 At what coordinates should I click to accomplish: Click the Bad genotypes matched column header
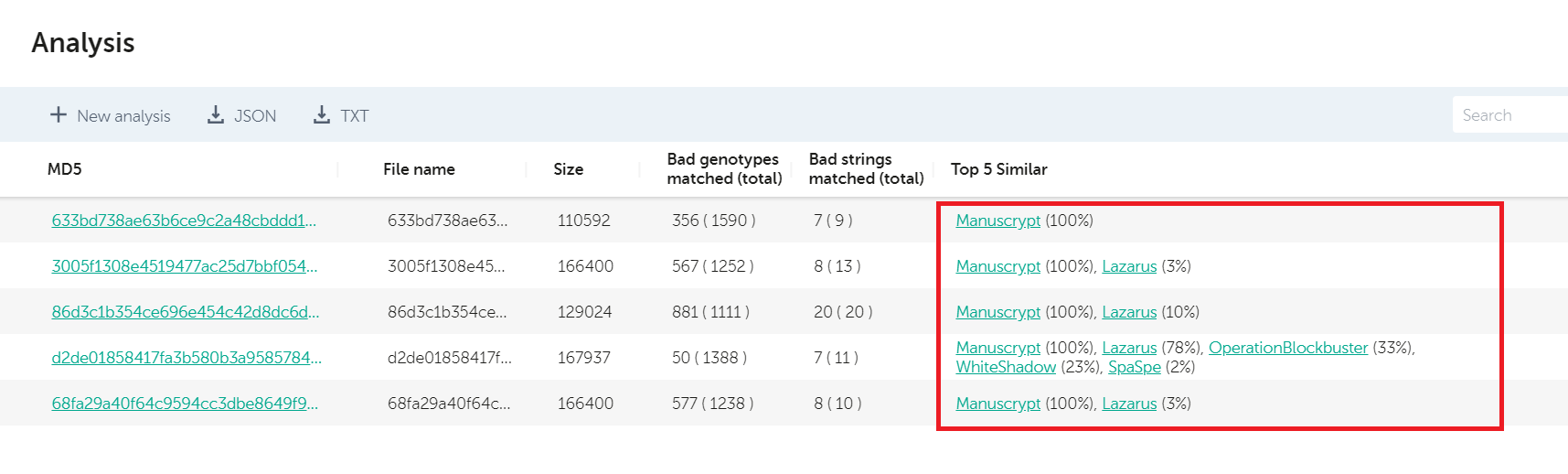coord(723,169)
